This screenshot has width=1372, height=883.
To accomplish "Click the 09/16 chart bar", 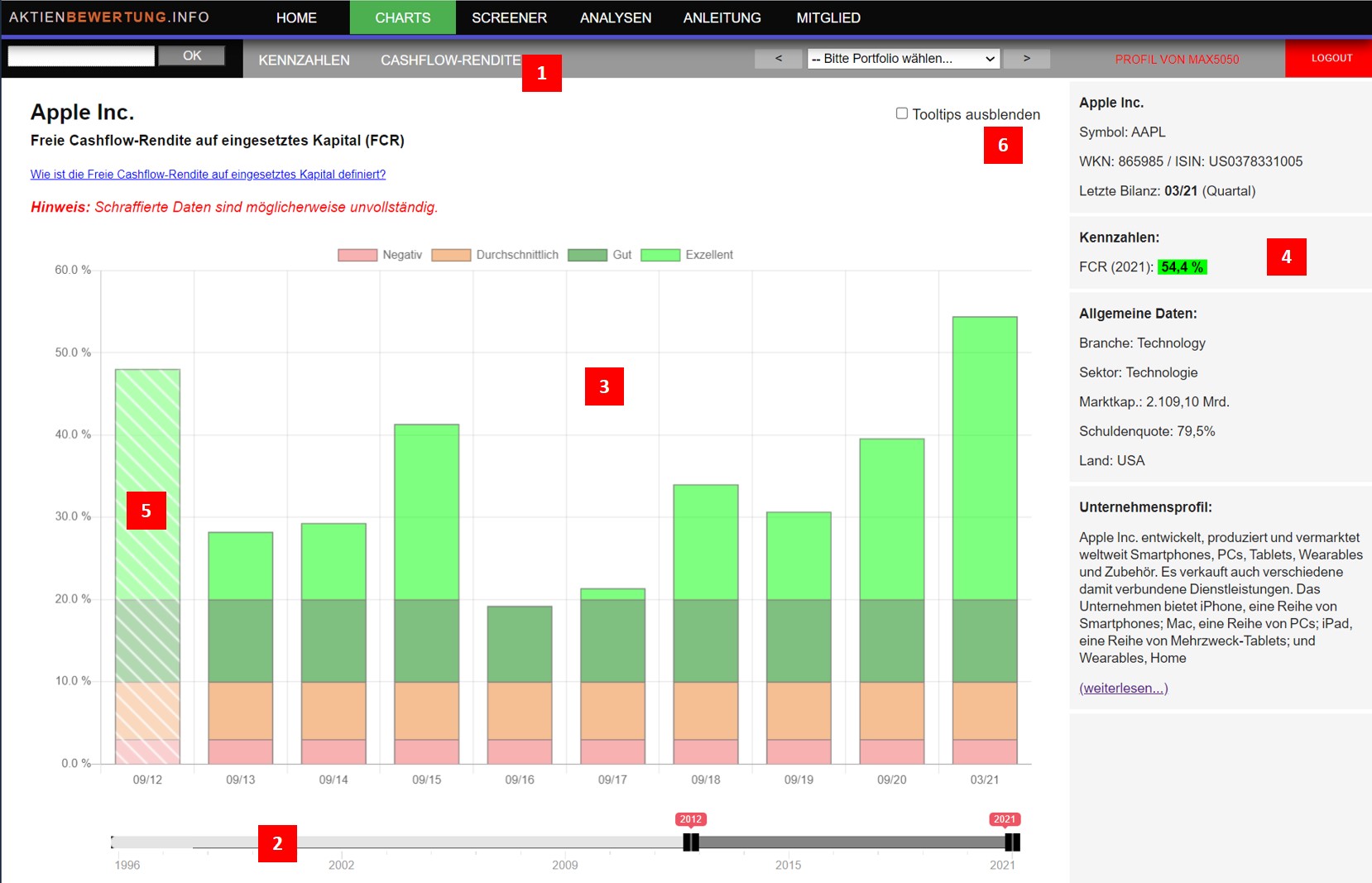I will 520,685.
